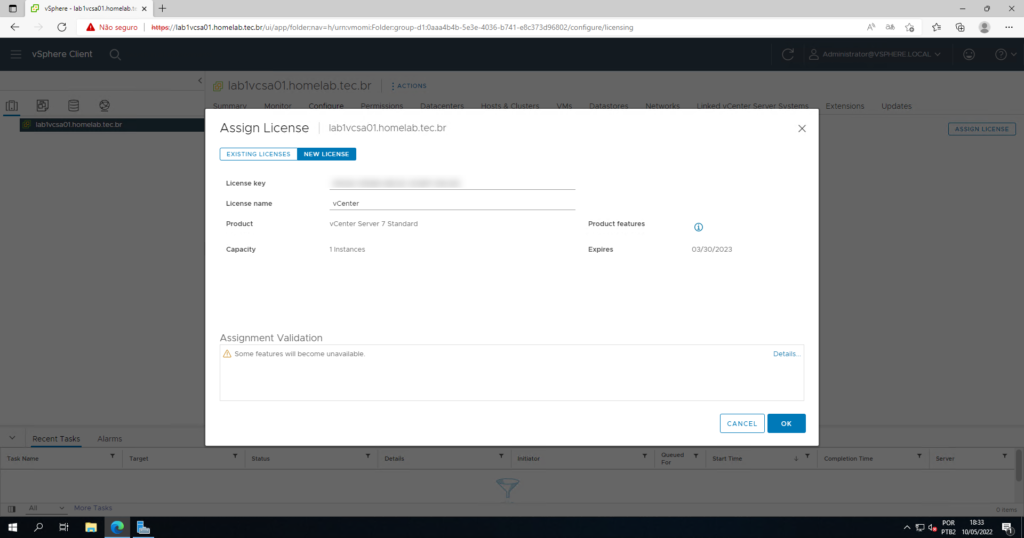Open the help question mark menu
The image size is (1024, 538).
point(1005,54)
